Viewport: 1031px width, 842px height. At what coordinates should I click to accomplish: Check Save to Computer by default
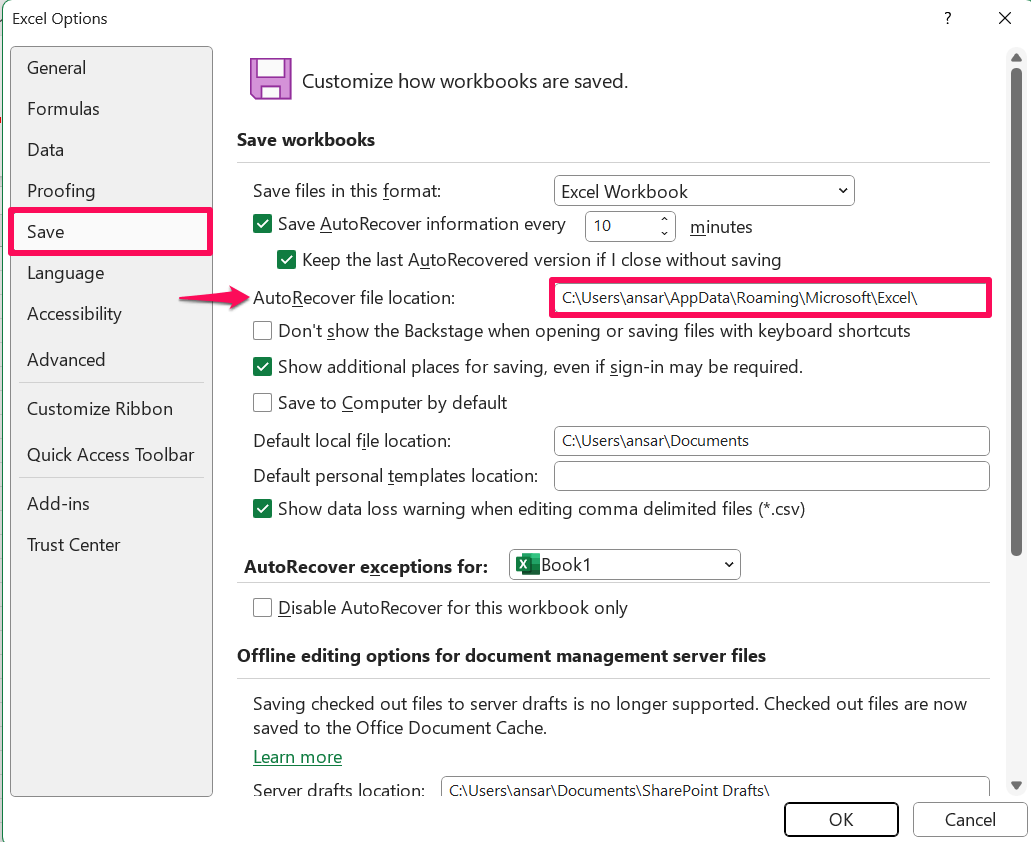[262, 402]
